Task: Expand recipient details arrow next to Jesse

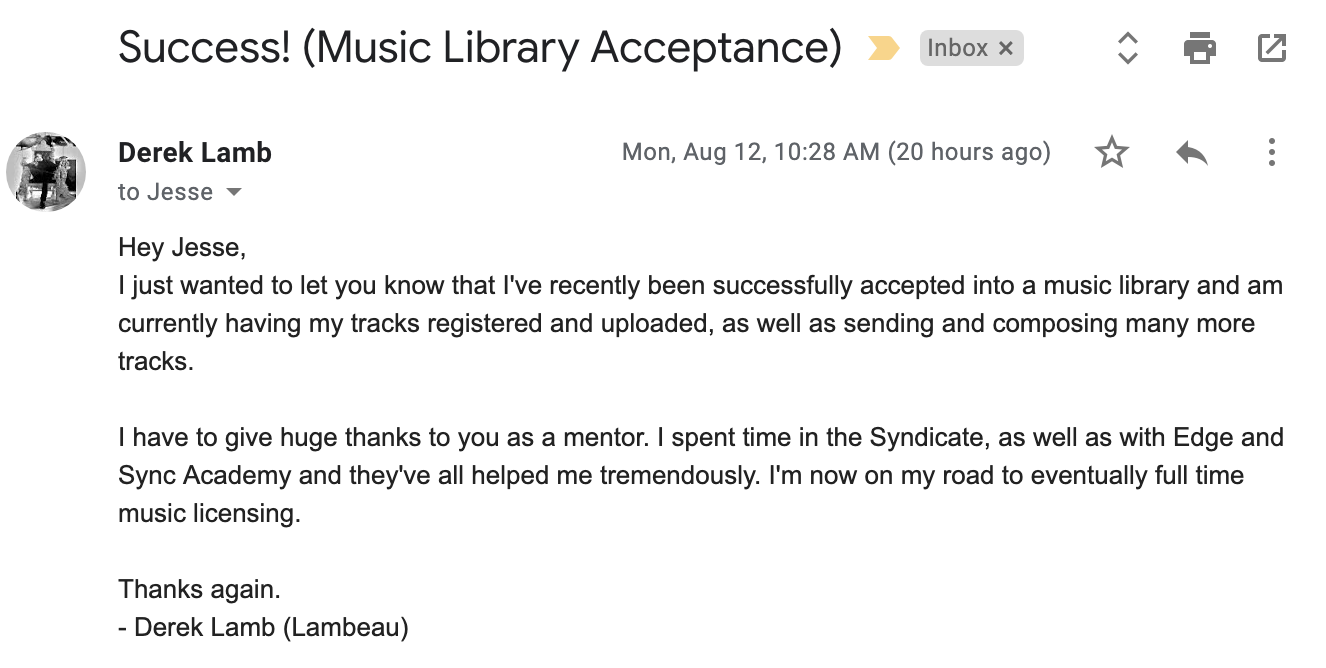Action: (x=233, y=192)
